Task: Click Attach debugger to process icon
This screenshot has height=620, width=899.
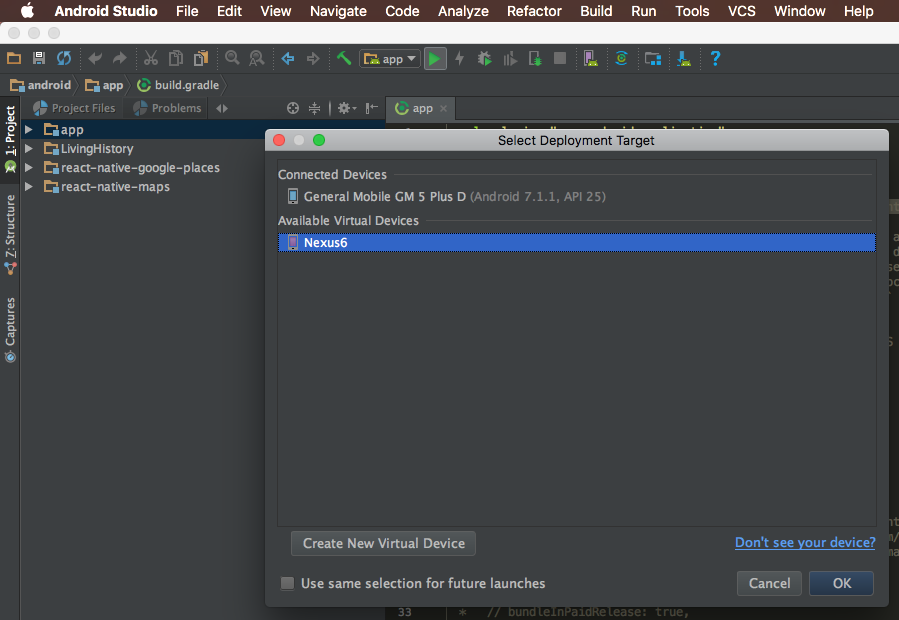Action: coord(535,59)
